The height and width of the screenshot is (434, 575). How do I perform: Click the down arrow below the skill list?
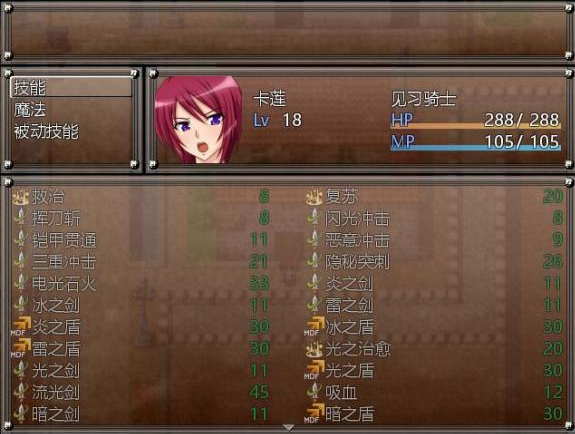(288, 427)
